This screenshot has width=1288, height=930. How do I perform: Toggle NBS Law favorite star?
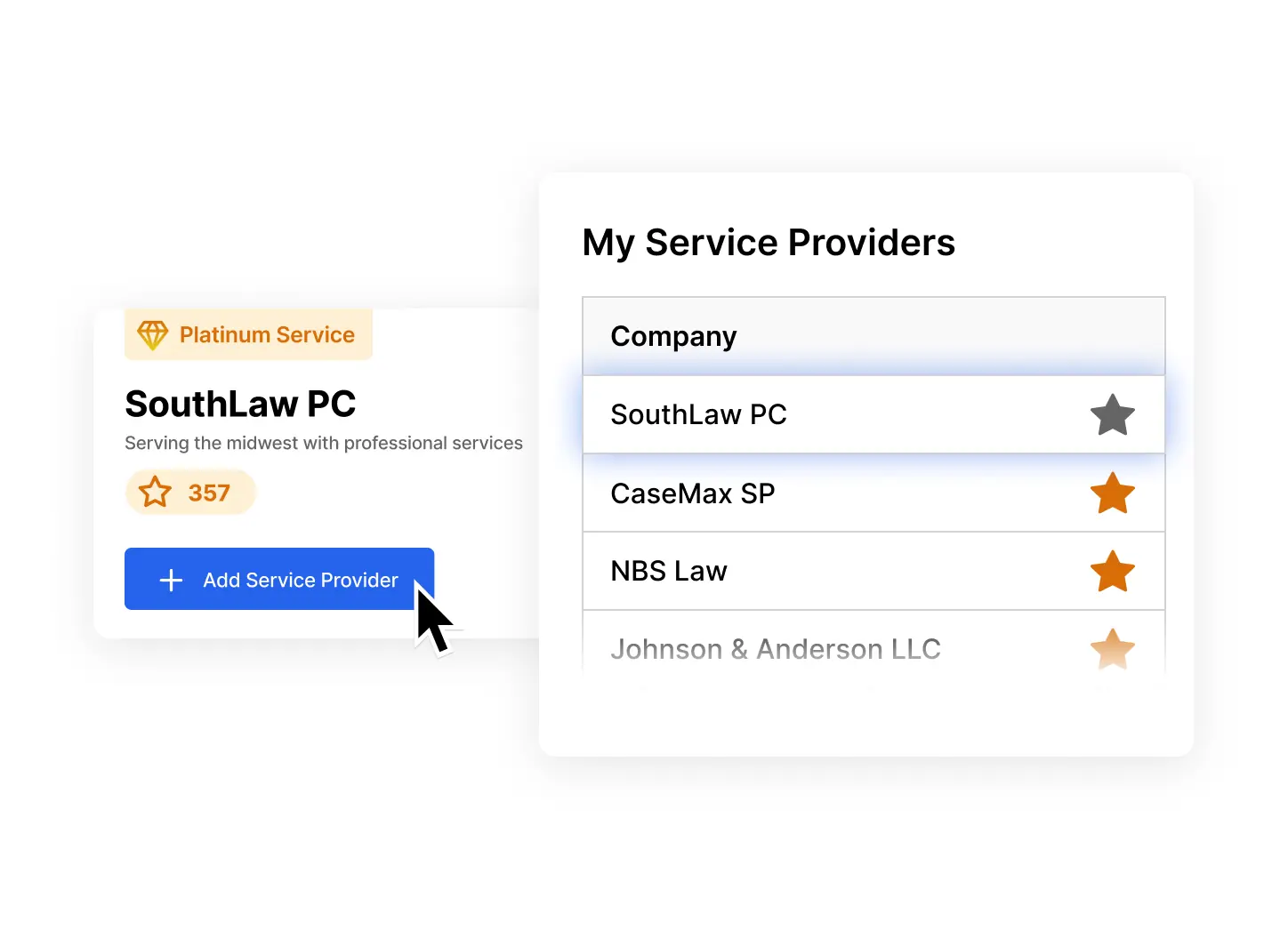(x=1113, y=572)
